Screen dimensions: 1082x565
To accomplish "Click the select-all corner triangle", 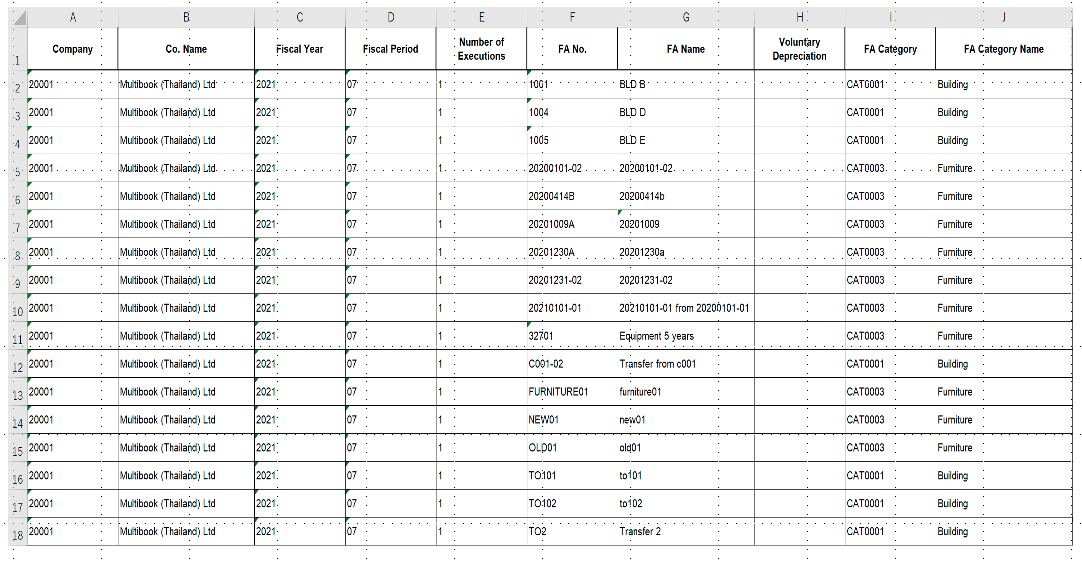I will [x=17, y=17].
